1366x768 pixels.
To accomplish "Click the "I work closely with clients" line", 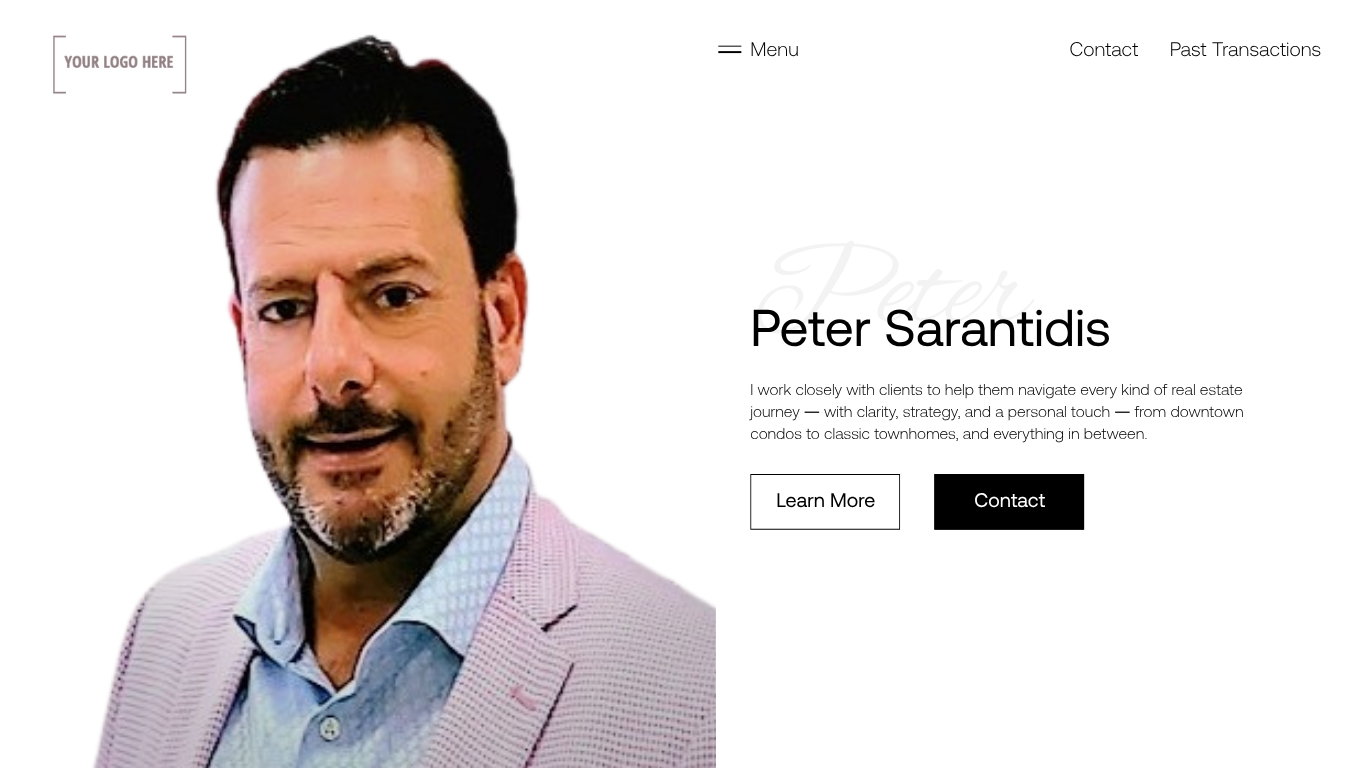I will click(996, 390).
